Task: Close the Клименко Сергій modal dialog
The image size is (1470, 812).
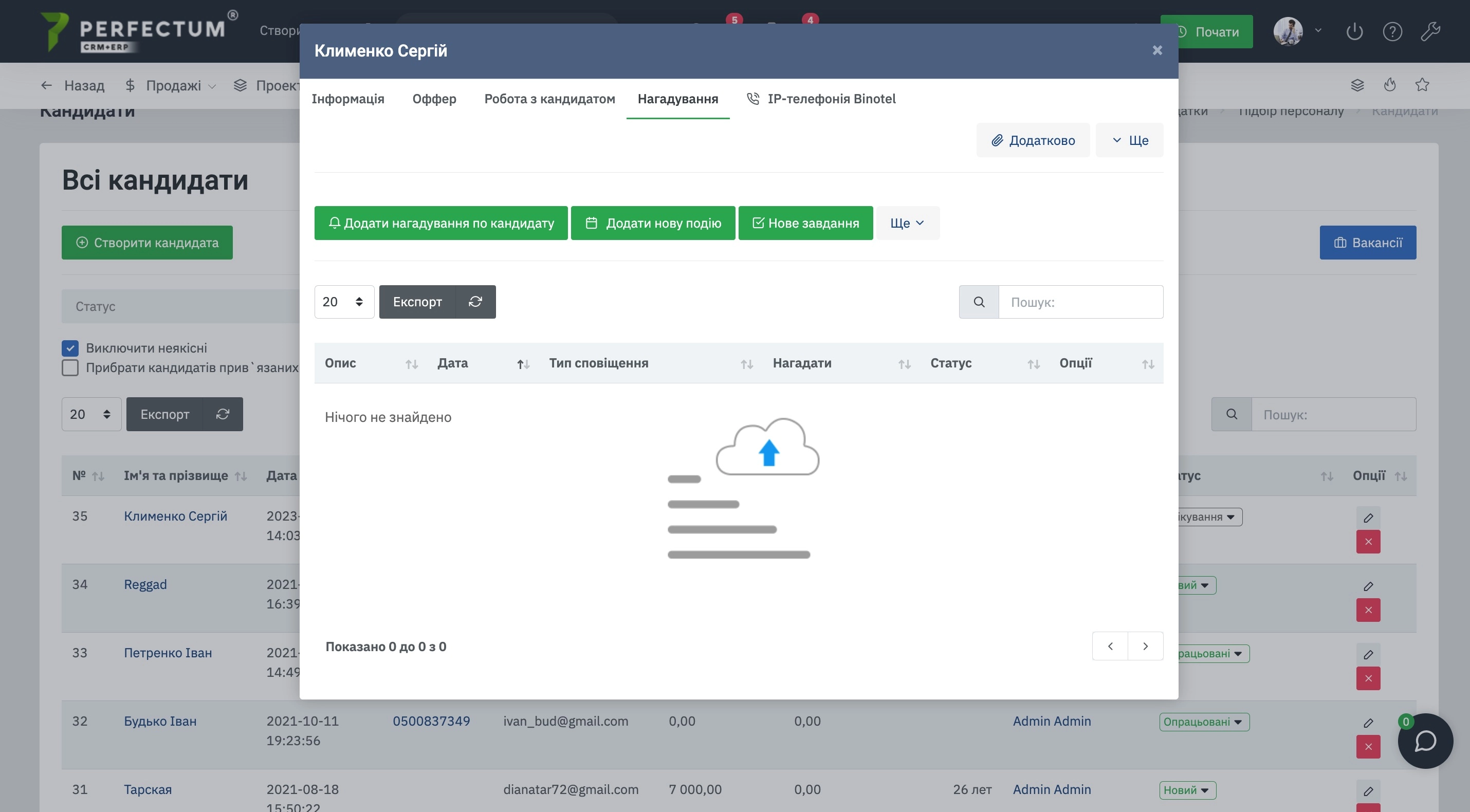Action: (x=1156, y=50)
